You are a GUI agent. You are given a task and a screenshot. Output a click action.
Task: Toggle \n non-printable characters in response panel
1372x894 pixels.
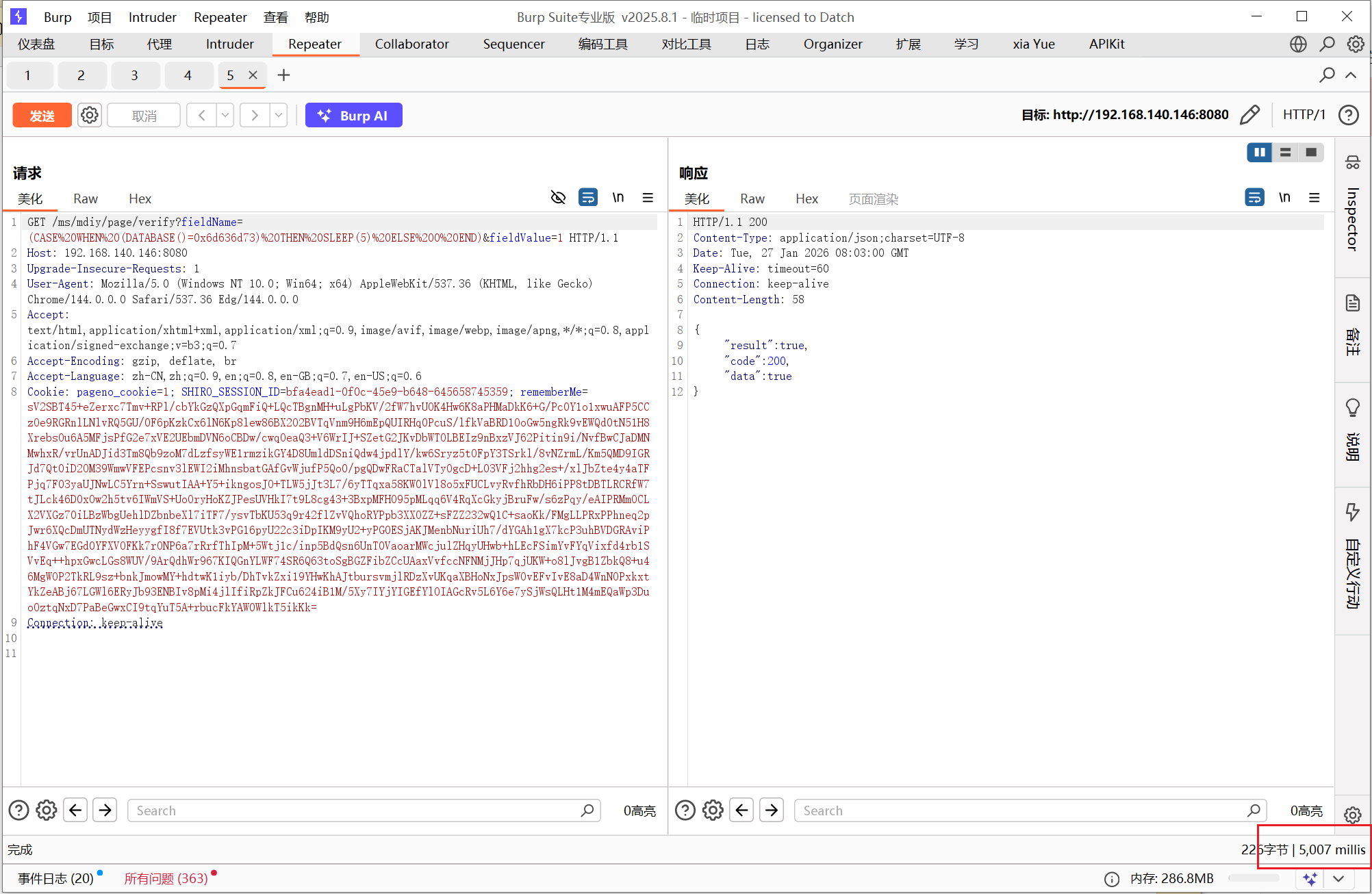[x=1284, y=198]
